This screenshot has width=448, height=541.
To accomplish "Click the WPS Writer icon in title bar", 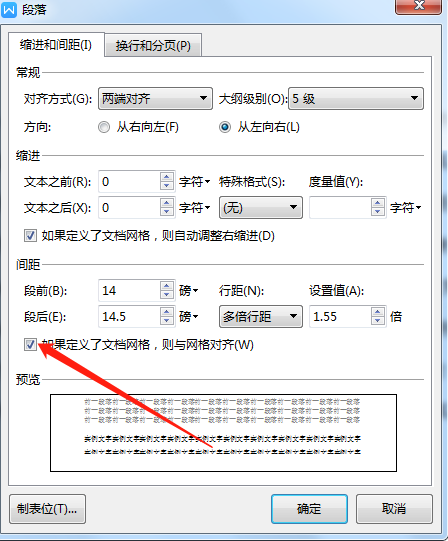I will pyautogui.click(x=9, y=10).
